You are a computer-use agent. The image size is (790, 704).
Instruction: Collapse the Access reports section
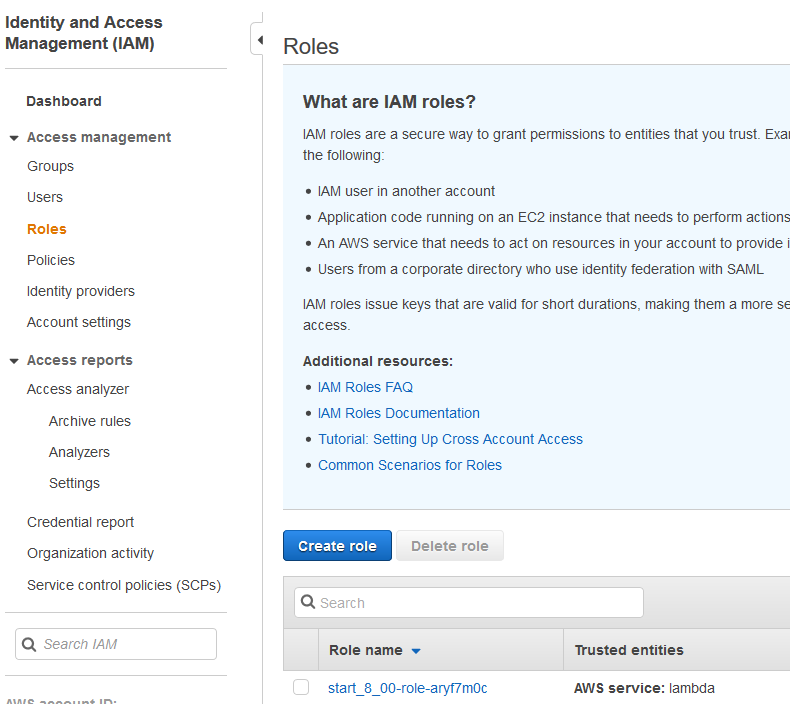click(14, 361)
